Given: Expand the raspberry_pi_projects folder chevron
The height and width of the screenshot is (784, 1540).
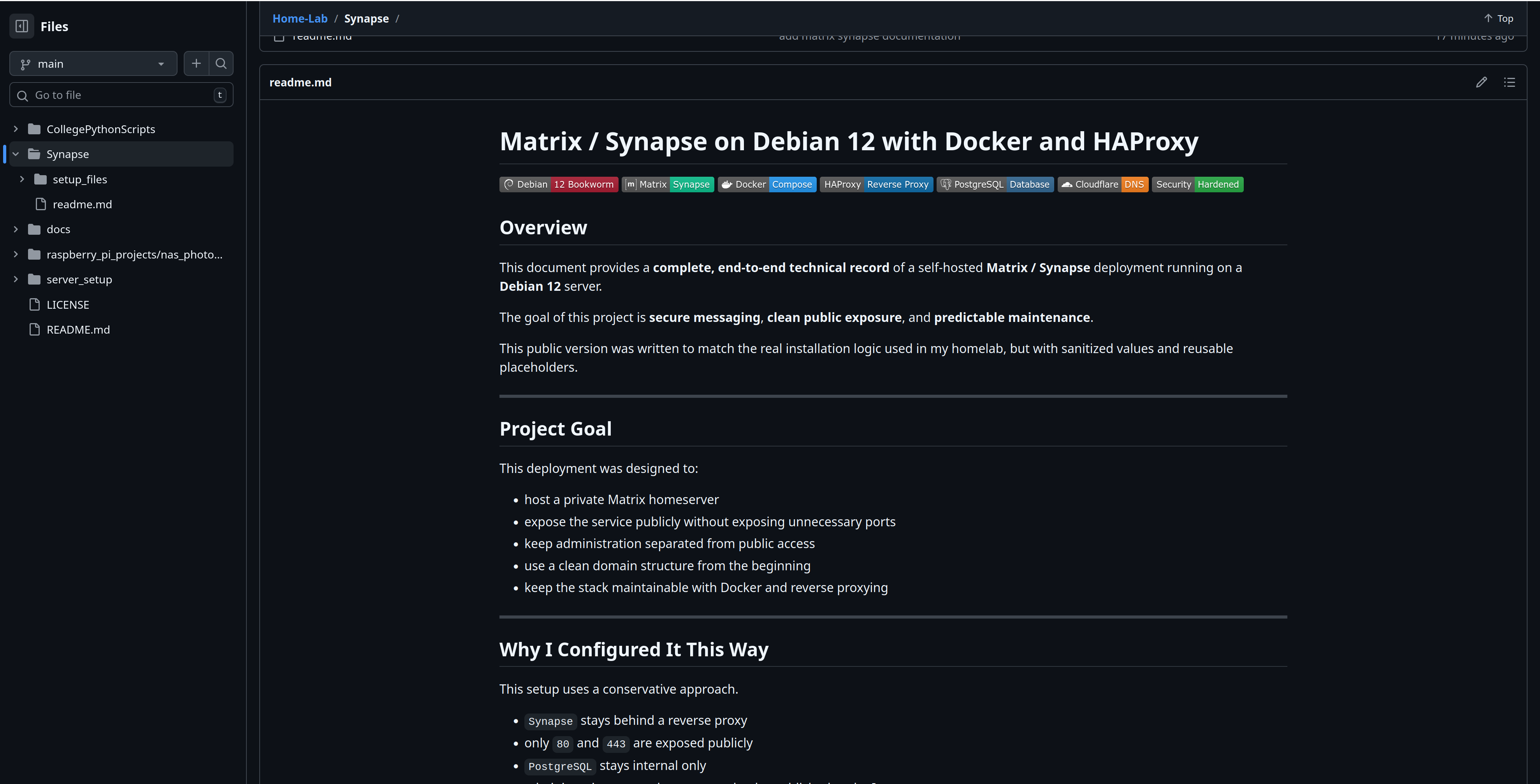Looking at the screenshot, I should 16,254.
